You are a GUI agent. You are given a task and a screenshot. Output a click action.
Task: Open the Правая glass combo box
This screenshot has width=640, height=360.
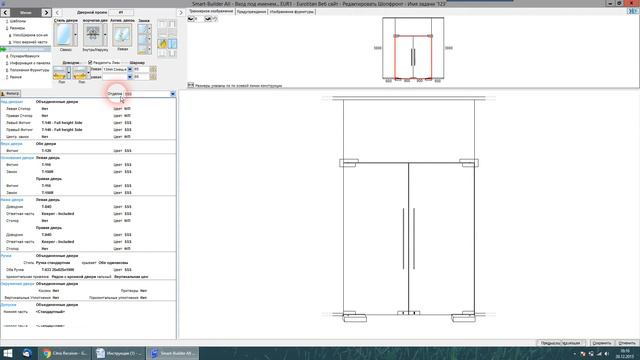117,77
